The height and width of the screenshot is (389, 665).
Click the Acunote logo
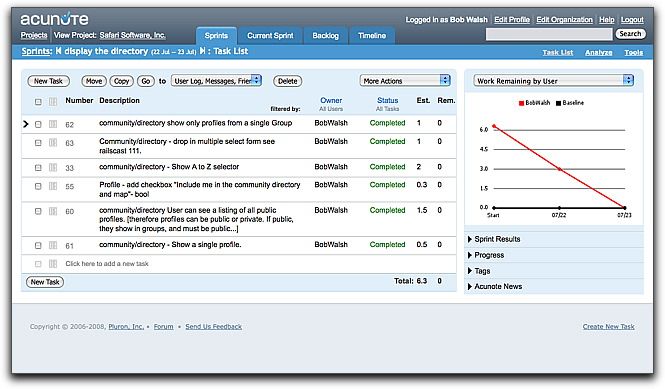point(54,19)
